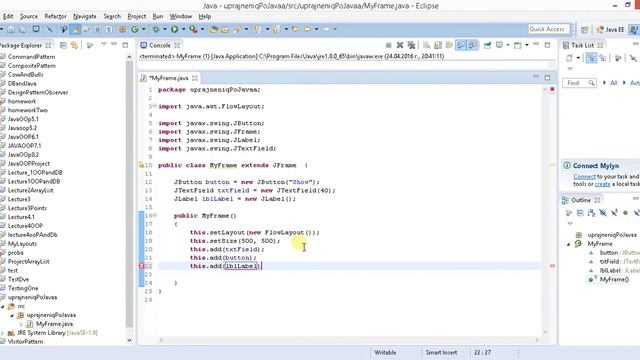Toggle Categorized mode in Task List
The width and height of the screenshot is (640, 360).
point(591,58)
